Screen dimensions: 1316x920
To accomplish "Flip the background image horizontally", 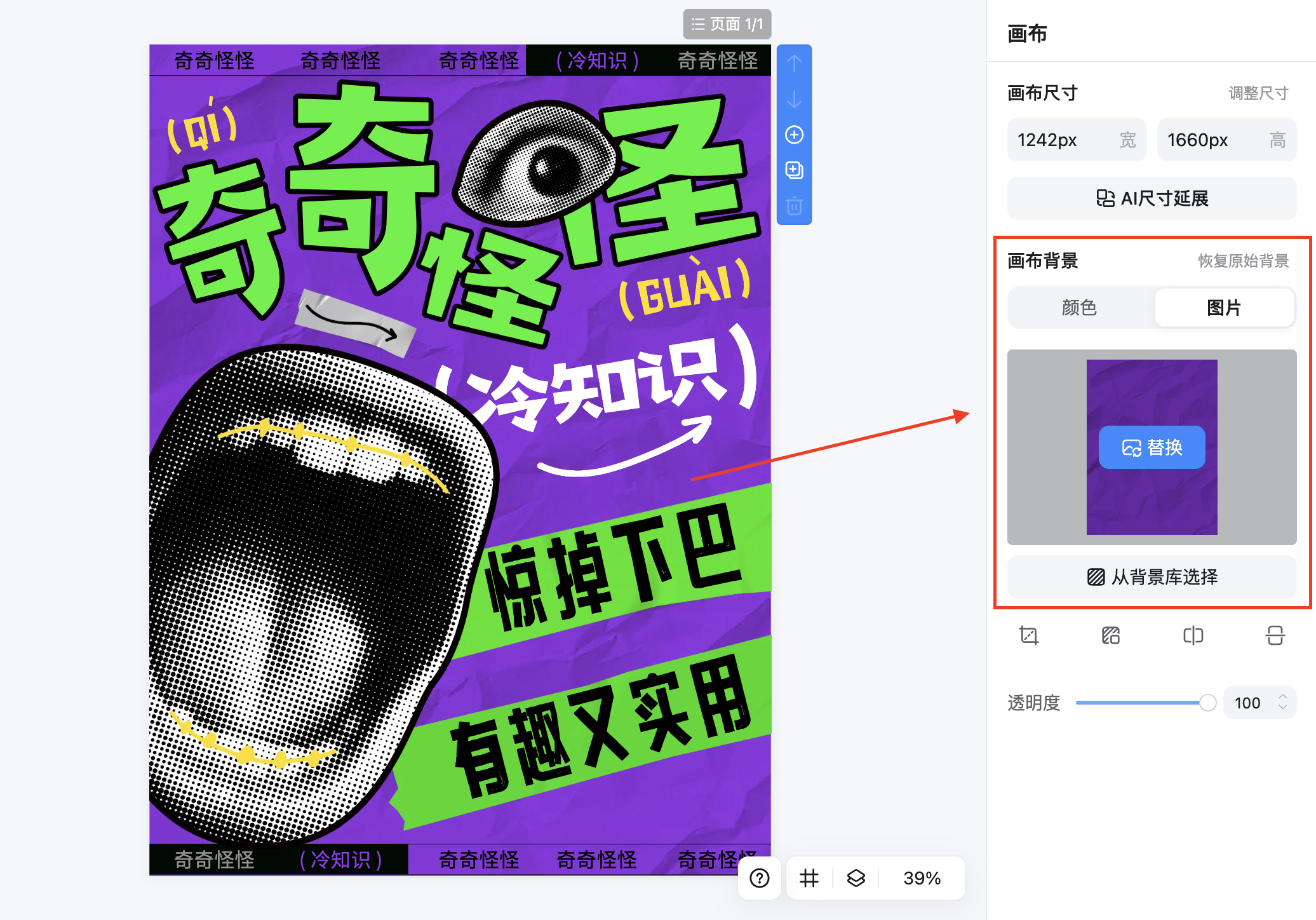I will [1193, 635].
